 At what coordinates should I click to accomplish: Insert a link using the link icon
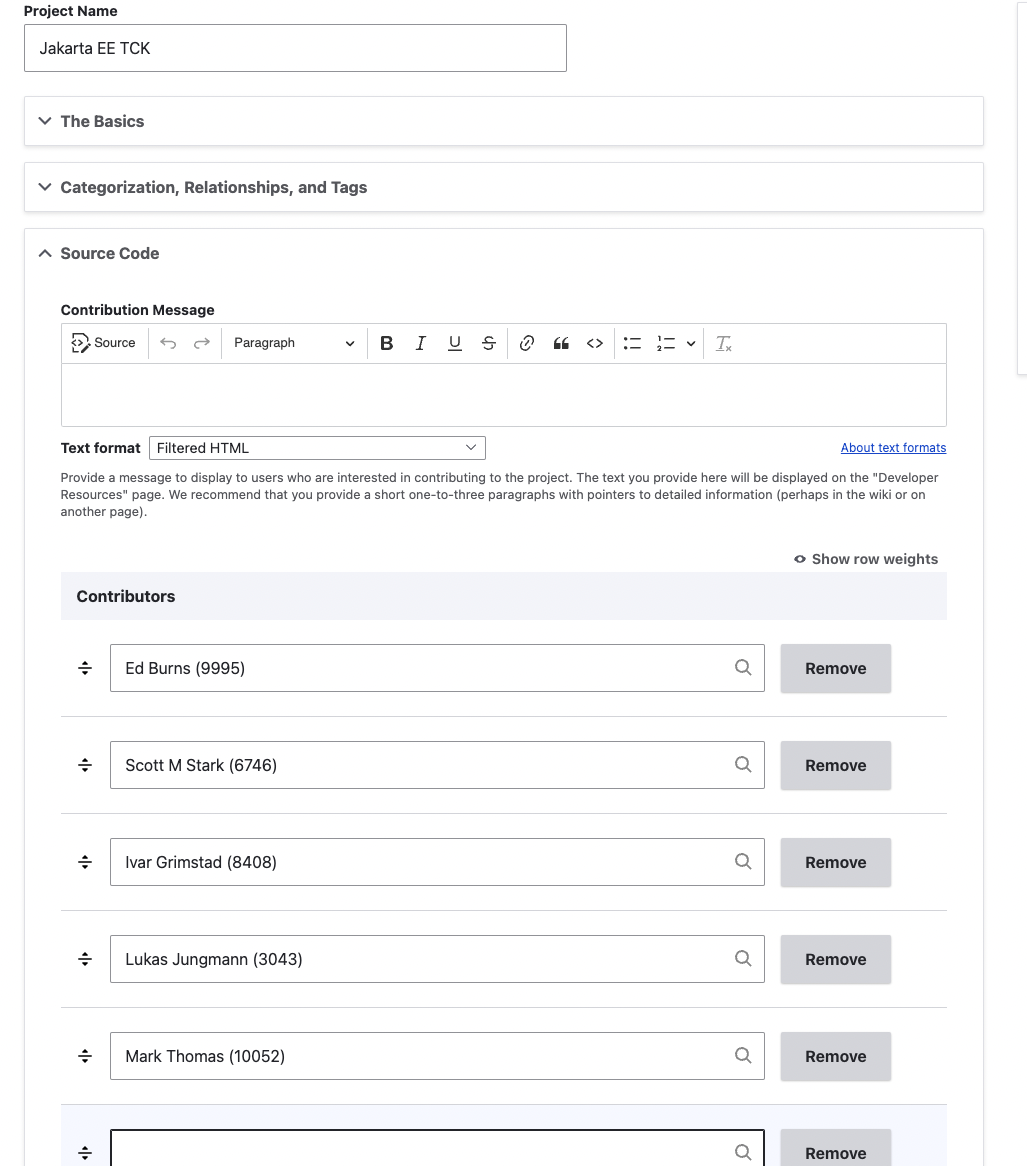point(527,343)
